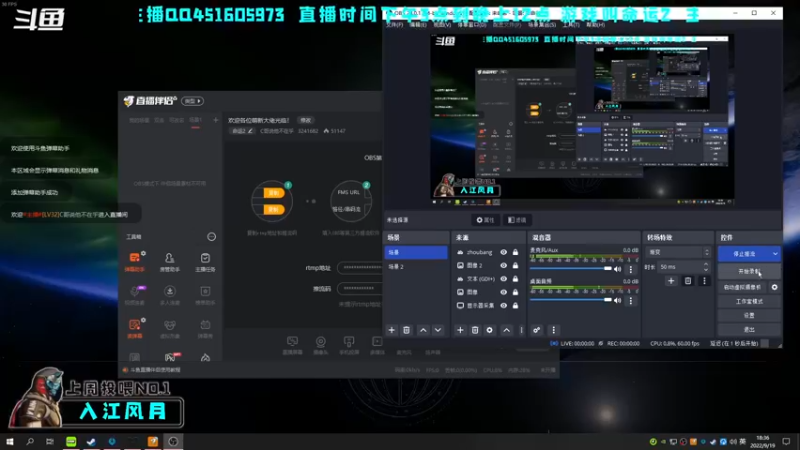Click 启动虚拟摄像机 button
The width and height of the screenshot is (800, 450).
point(743,287)
